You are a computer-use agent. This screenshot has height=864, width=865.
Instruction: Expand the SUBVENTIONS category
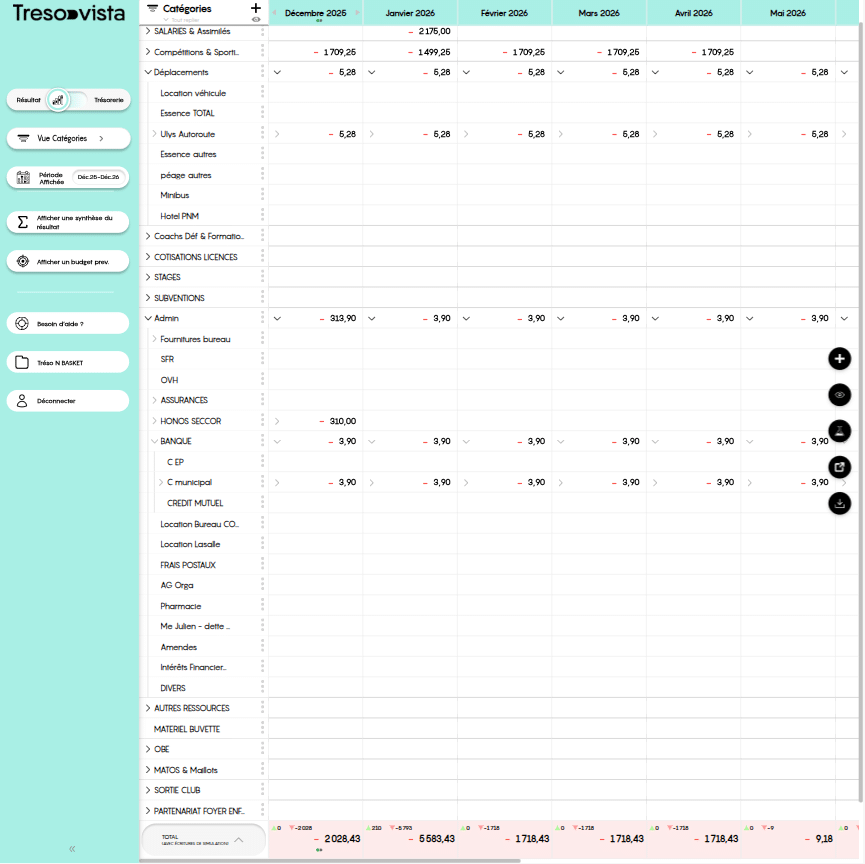148,298
